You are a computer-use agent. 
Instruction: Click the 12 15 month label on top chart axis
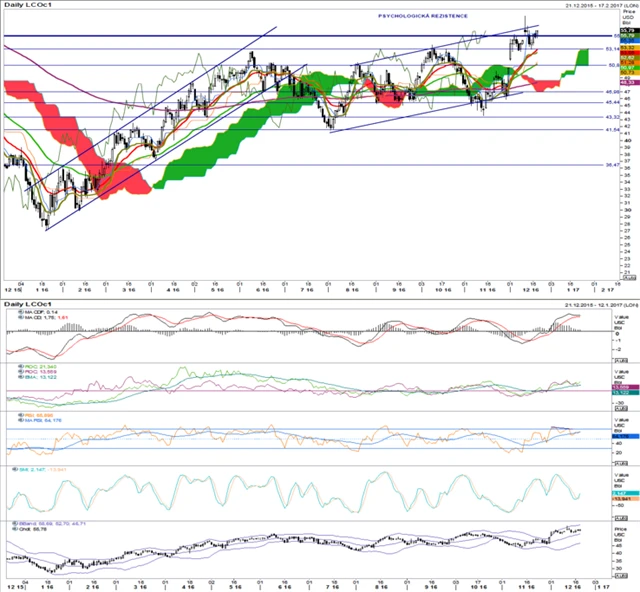[x=13, y=290]
